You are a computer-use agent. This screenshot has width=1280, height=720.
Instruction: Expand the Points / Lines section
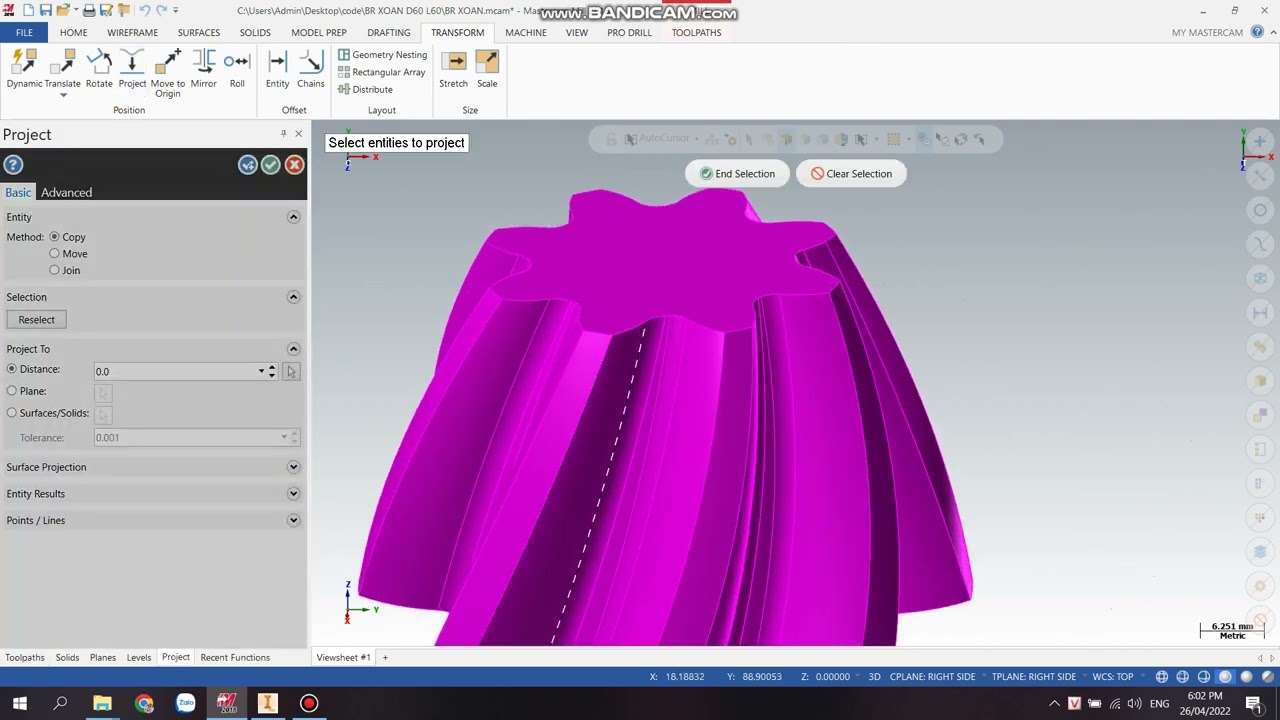coord(293,520)
